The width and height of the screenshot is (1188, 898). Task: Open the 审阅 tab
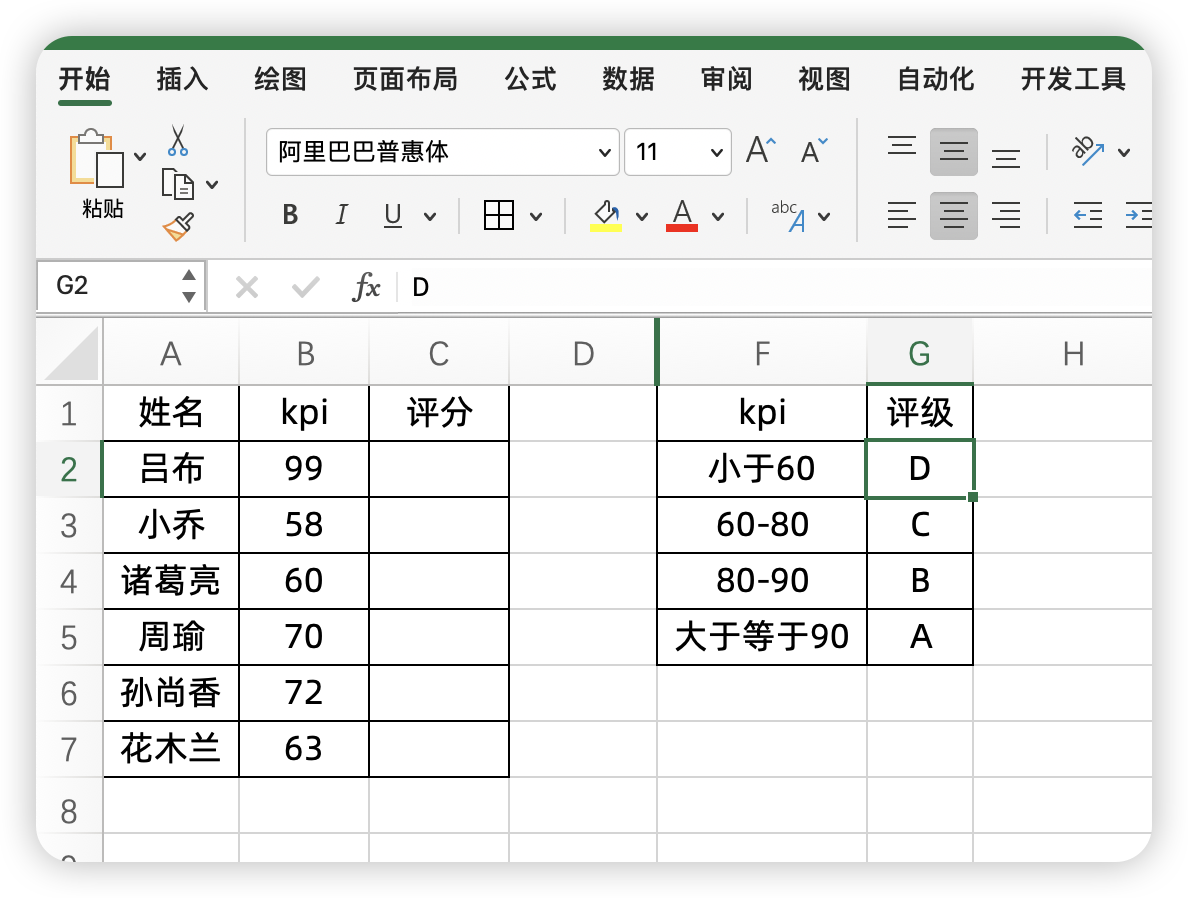click(x=727, y=79)
